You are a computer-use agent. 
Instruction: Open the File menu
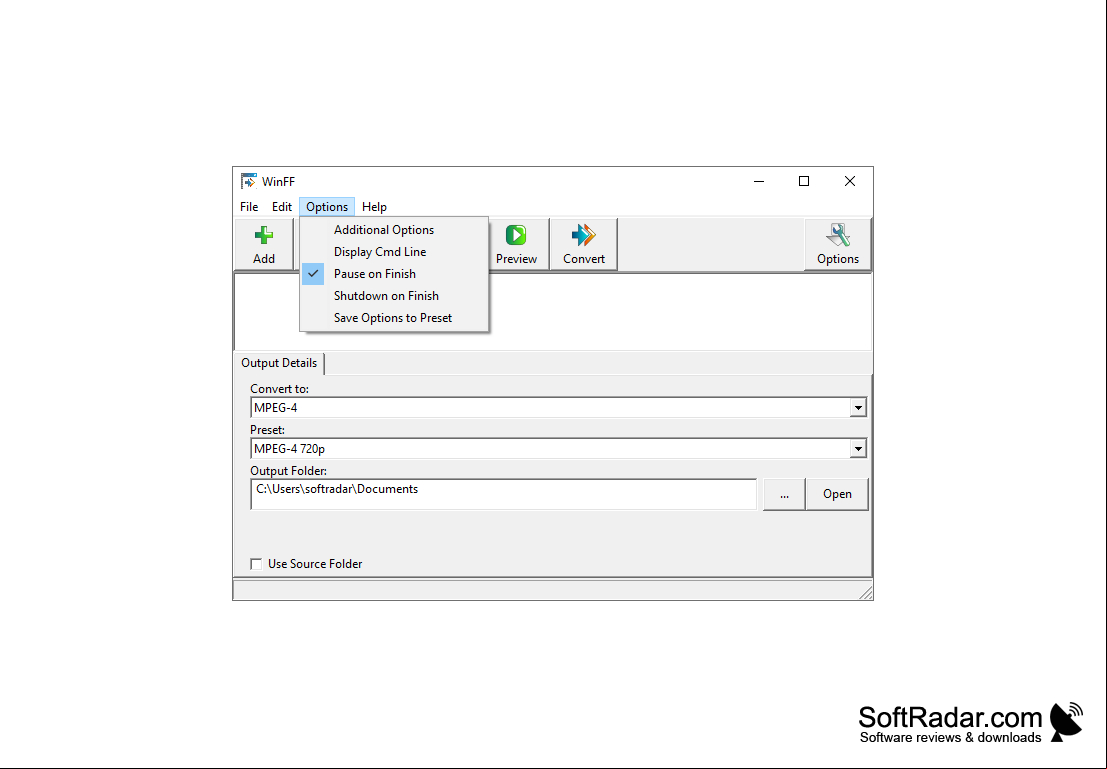[x=249, y=207]
